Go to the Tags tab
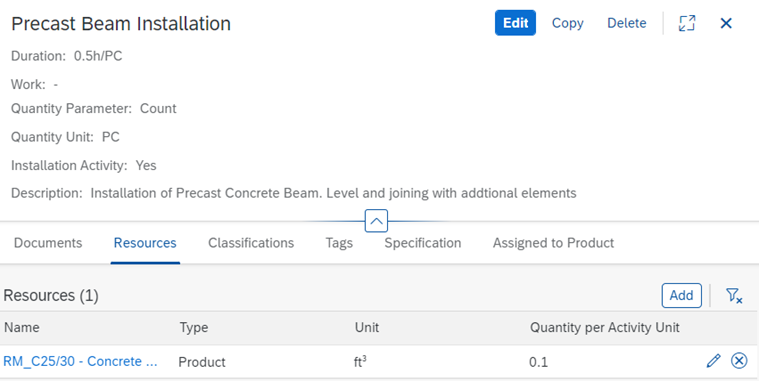The width and height of the screenshot is (759, 381). pos(339,243)
